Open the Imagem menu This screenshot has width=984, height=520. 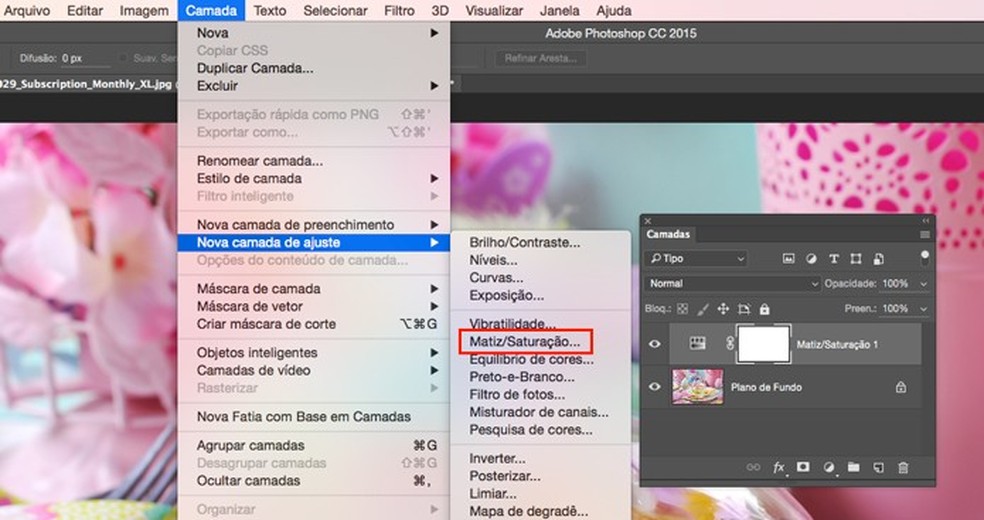click(144, 11)
